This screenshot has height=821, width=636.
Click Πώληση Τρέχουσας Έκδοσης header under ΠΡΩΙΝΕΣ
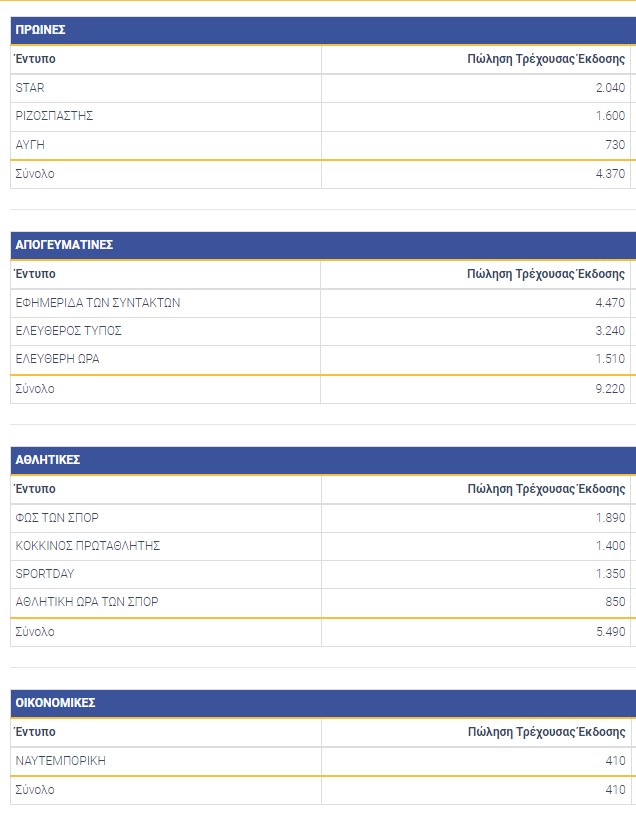click(x=546, y=59)
